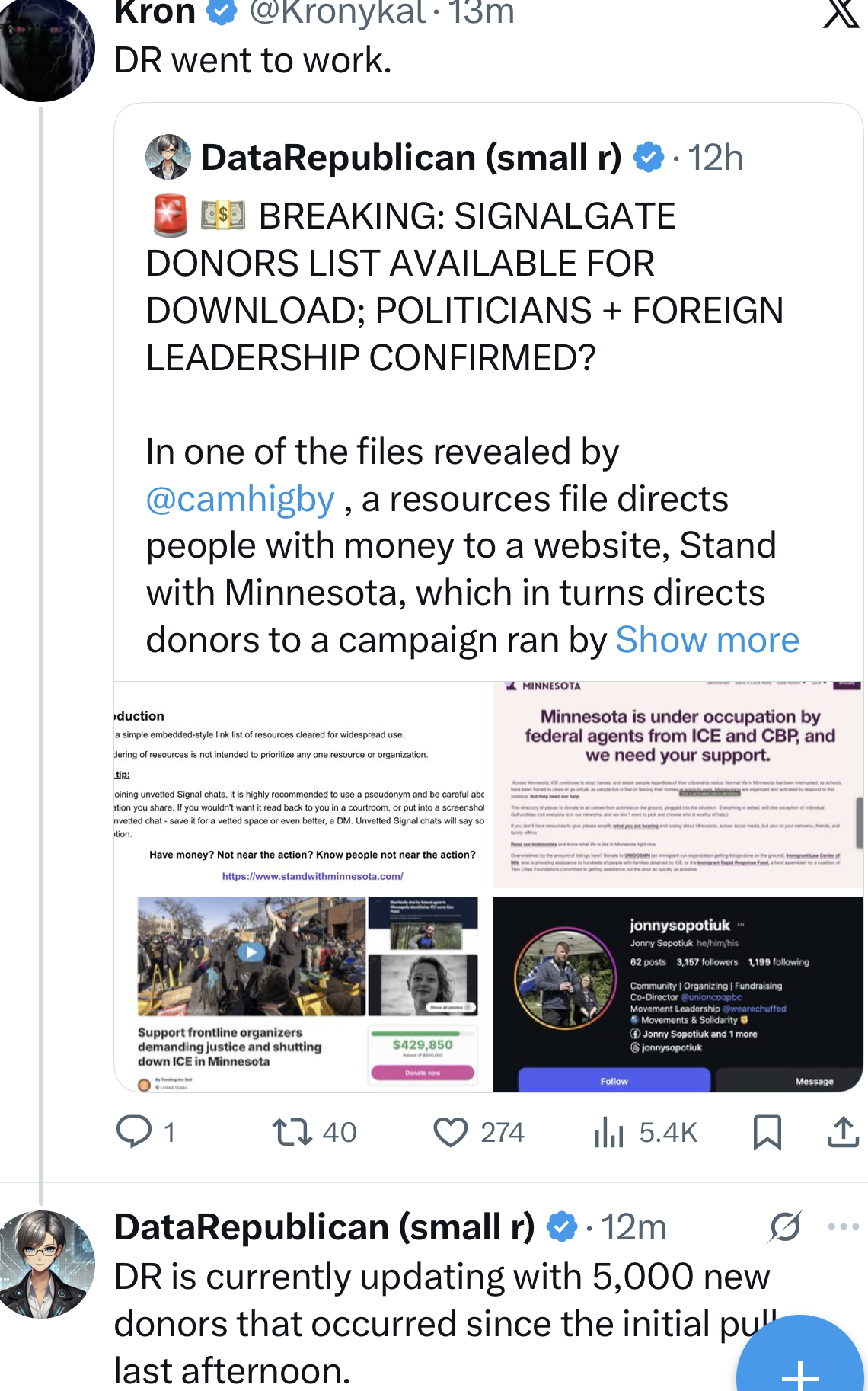Bookmark this tweet
Image resolution: width=868 pixels, height=1391 pixels.
coord(767,1131)
